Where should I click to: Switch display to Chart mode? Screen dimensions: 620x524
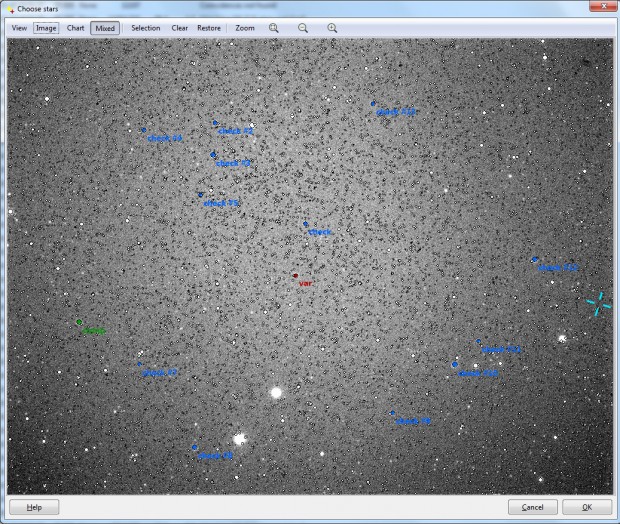tap(76, 28)
